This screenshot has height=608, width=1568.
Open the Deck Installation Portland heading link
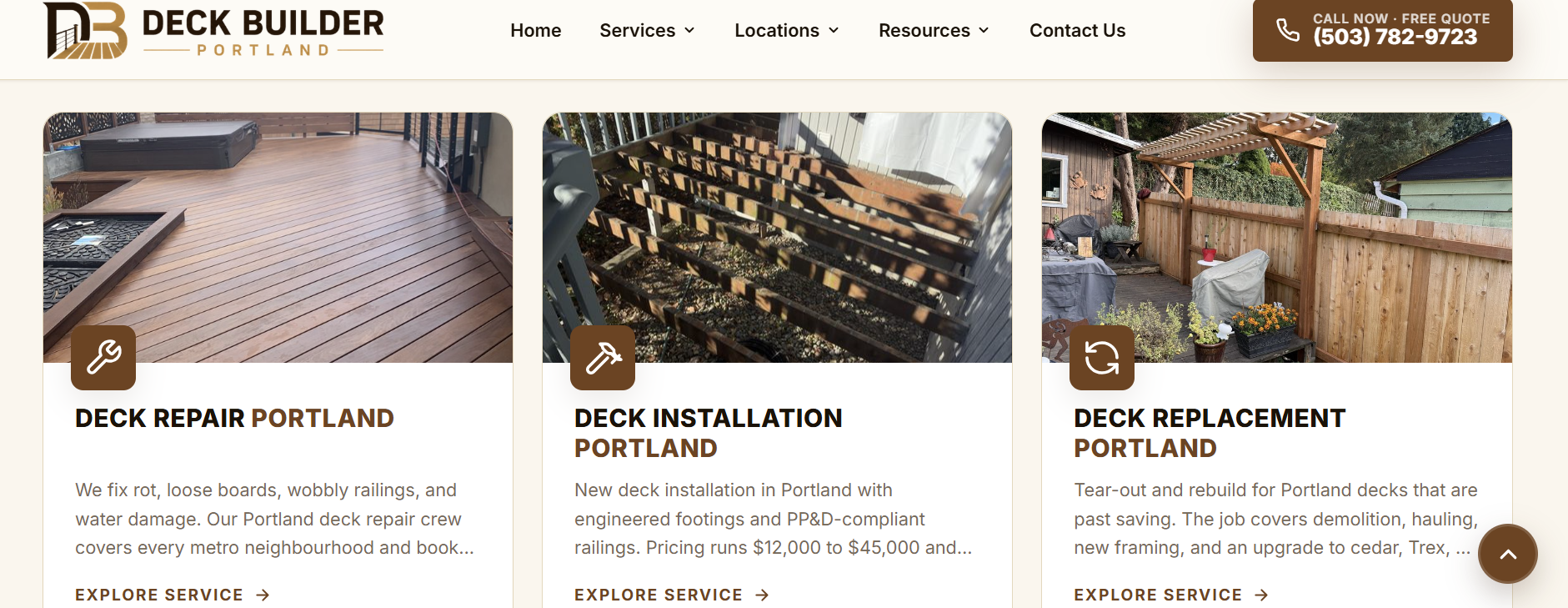tap(709, 433)
